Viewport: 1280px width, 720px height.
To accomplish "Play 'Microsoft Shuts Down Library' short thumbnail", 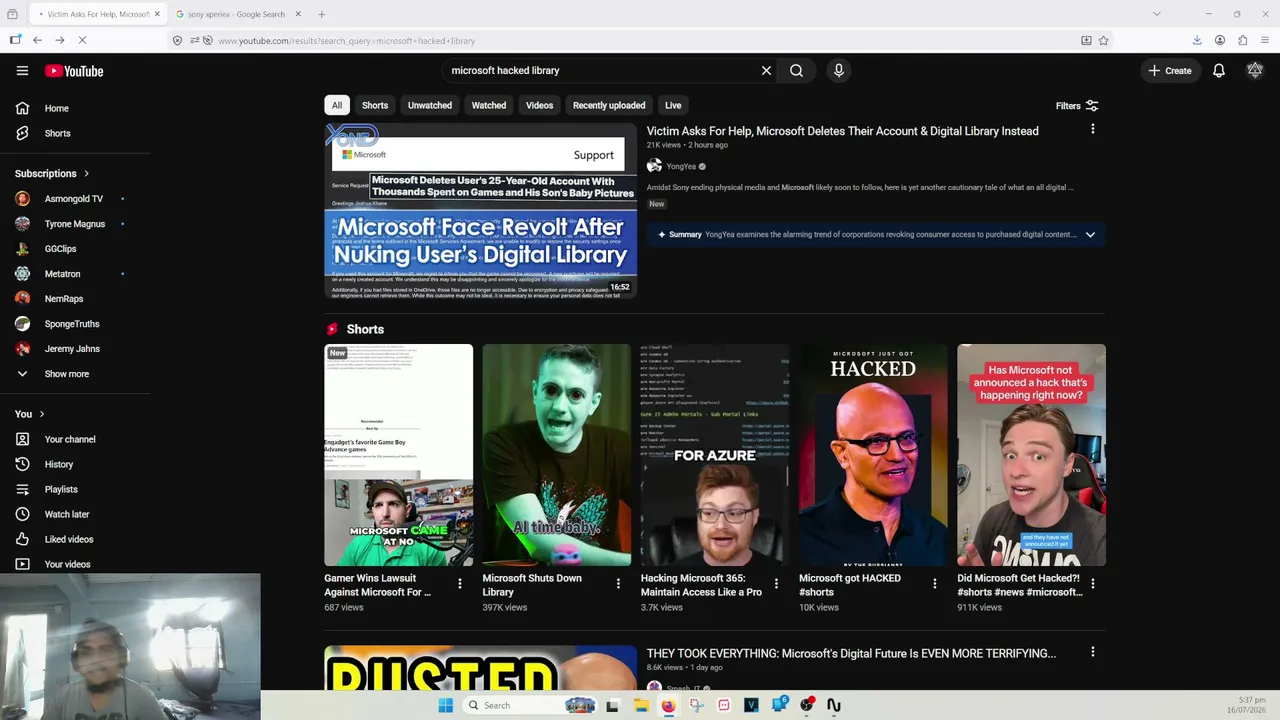I will pyautogui.click(x=557, y=455).
